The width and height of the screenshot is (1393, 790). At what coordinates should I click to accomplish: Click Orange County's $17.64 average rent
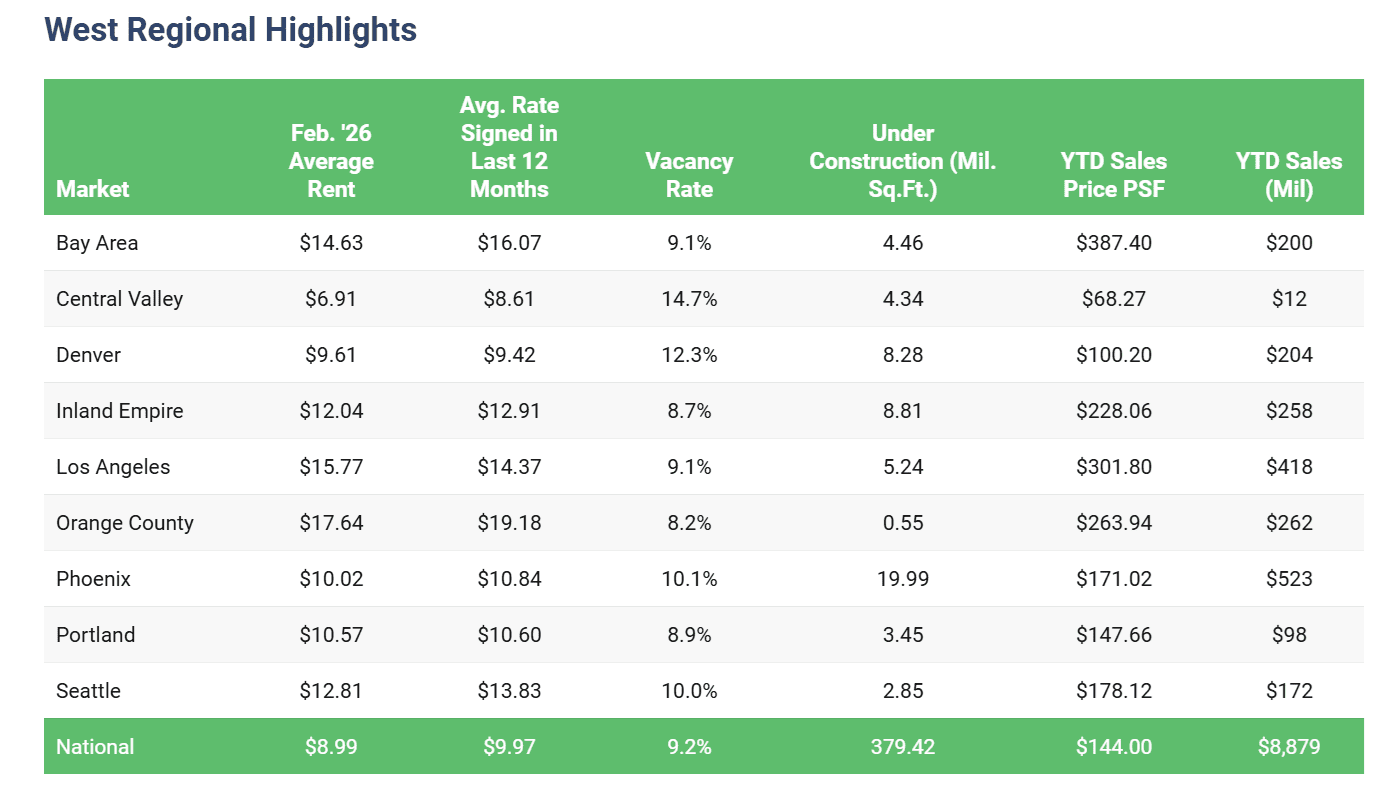point(331,523)
